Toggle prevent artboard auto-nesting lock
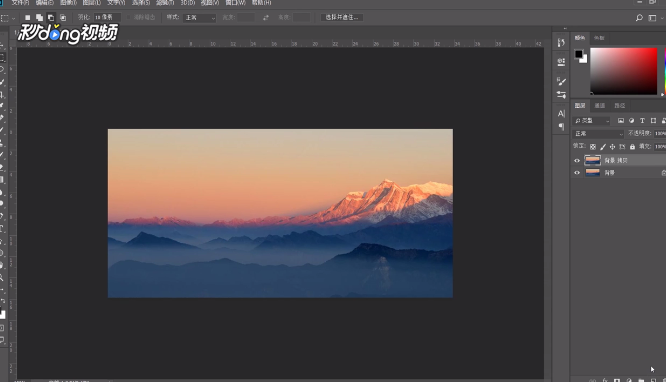 pyautogui.click(x=622, y=147)
